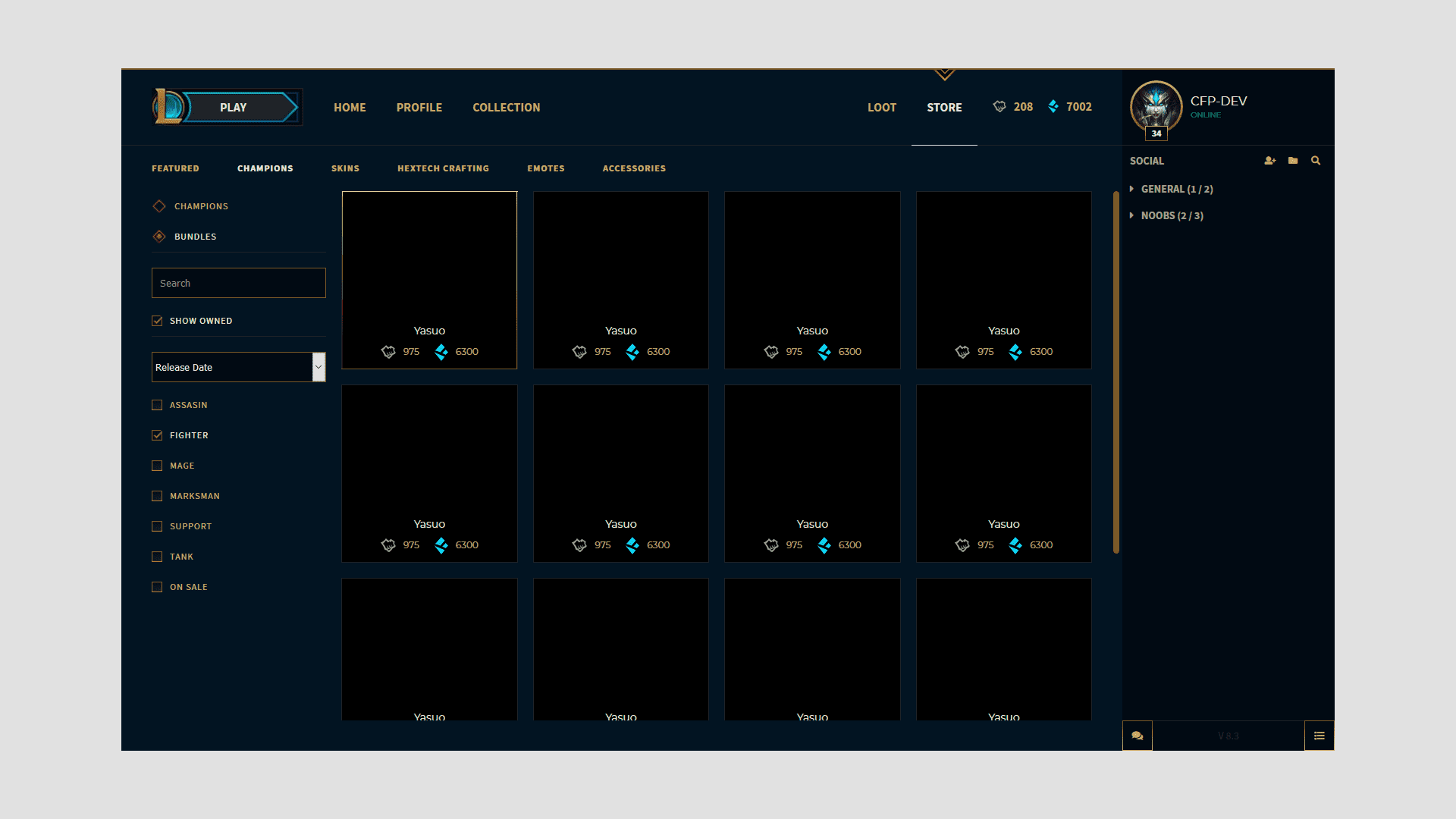Click the store list scrollbar
The height and width of the screenshot is (819, 1456).
[1116, 372]
